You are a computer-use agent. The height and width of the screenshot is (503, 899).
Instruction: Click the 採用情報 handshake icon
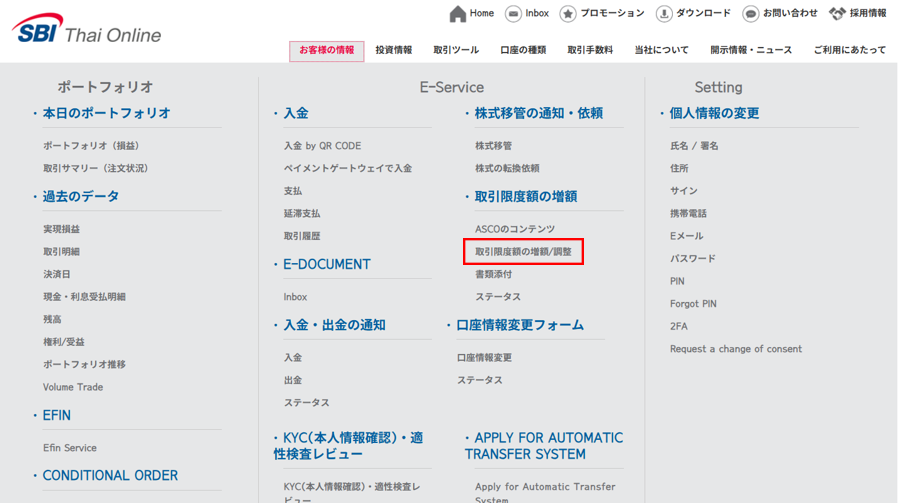837,14
